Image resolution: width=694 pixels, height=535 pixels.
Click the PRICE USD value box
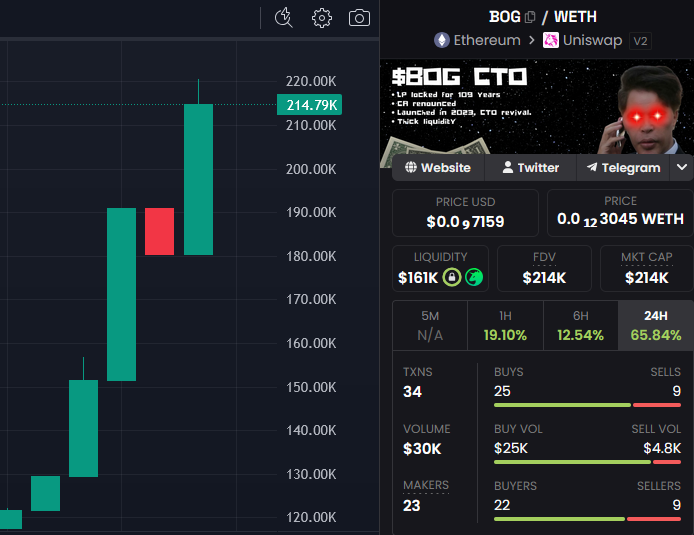(x=465, y=213)
